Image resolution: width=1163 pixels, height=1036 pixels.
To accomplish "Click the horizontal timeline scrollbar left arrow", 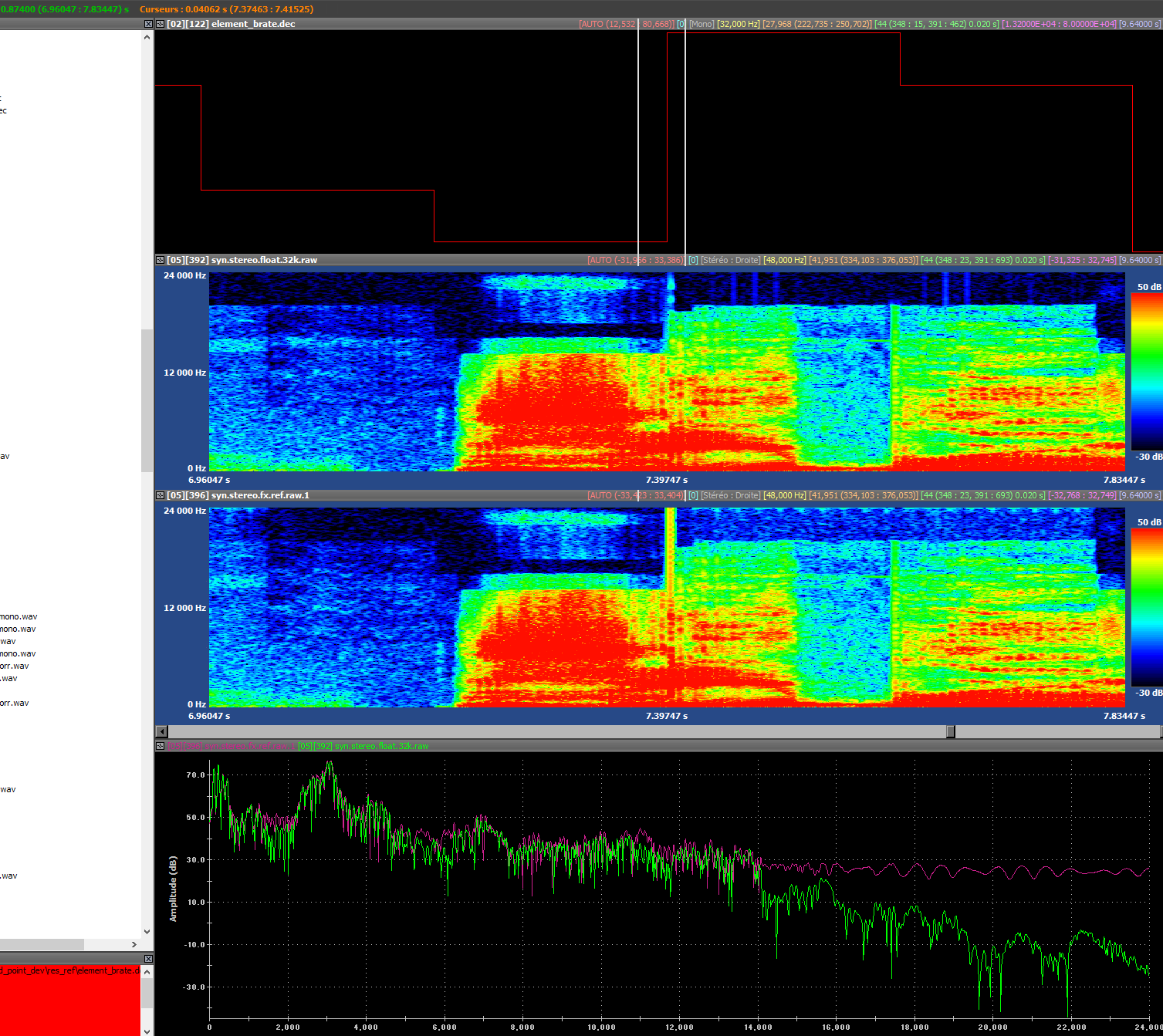I will (161, 731).
